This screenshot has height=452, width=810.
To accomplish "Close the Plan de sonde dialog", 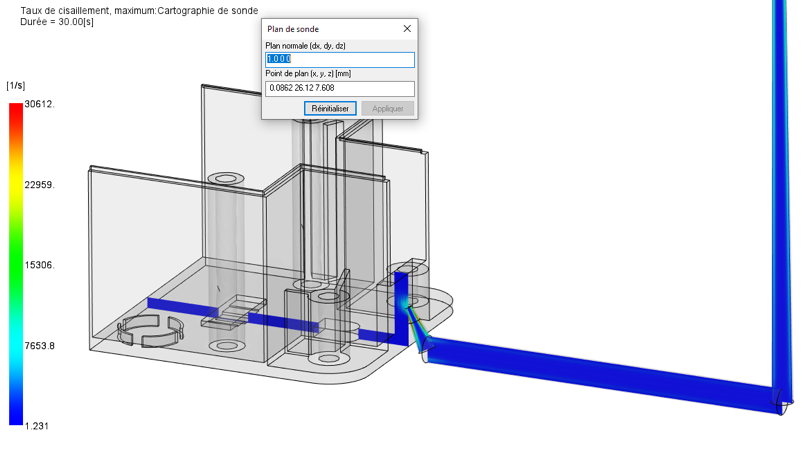I will [x=407, y=29].
